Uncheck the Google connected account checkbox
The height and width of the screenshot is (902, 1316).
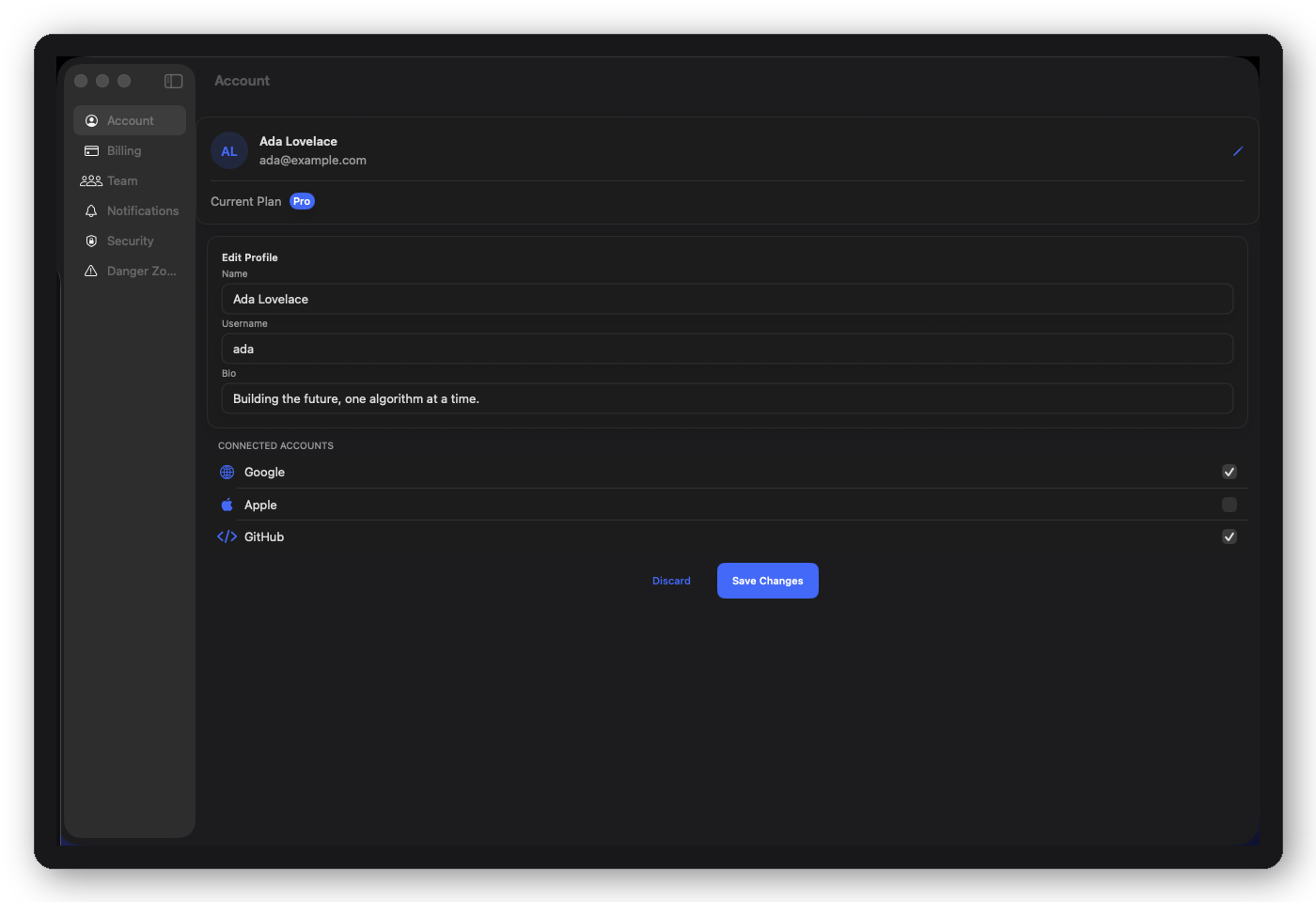click(1229, 472)
